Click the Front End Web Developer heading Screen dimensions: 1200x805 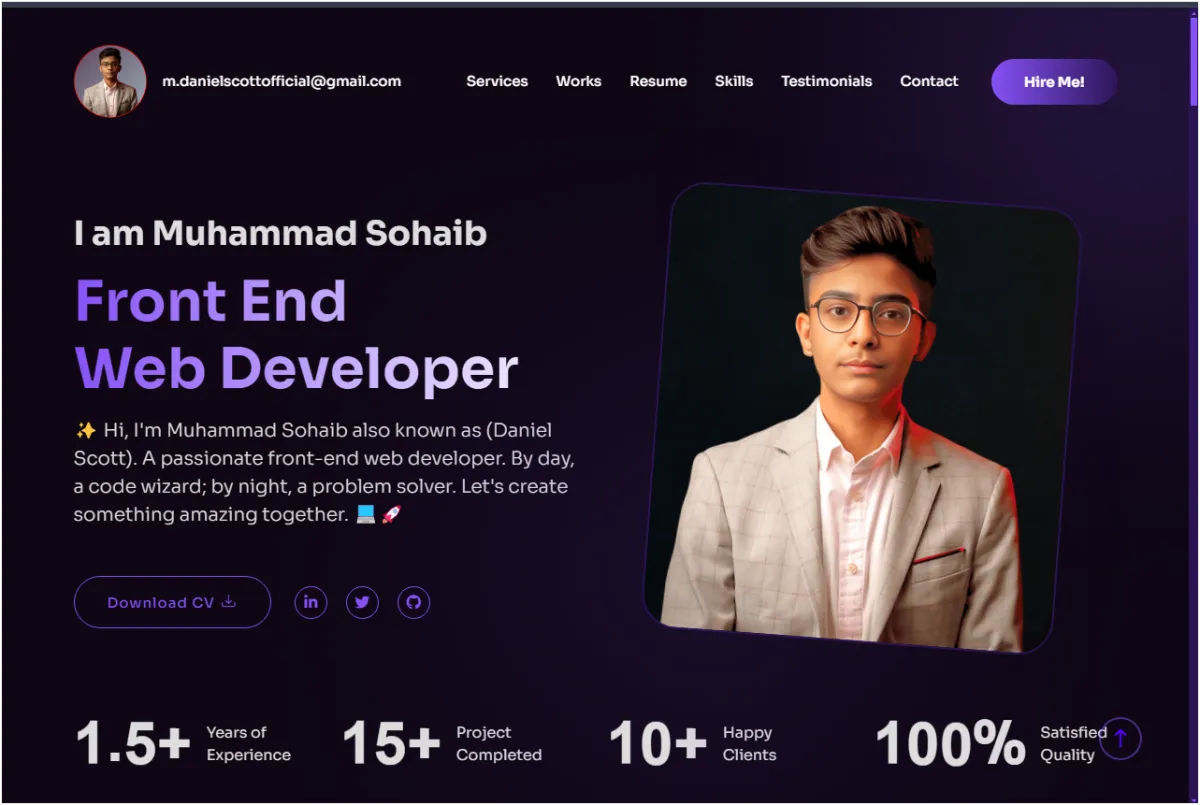click(x=296, y=334)
